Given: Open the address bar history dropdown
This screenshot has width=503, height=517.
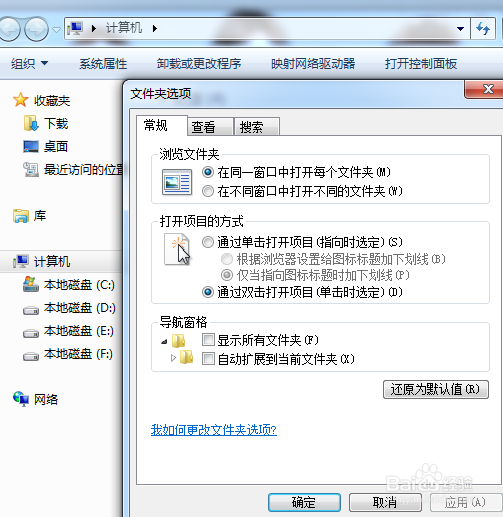Looking at the screenshot, I should tap(460, 29).
